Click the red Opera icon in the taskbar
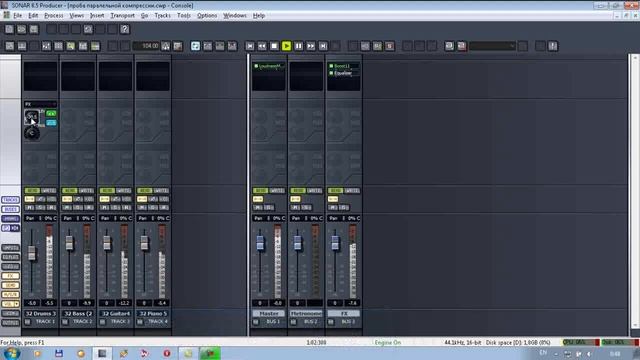Screen dimensions: 640x360 click(167, 353)
